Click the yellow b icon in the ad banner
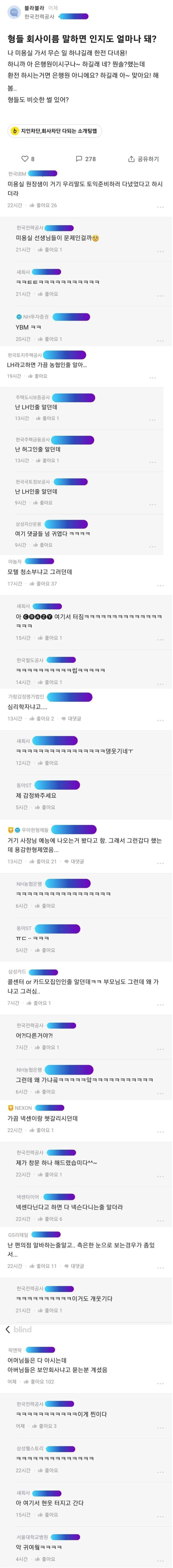This screenshot has height=1568, width=173. pos(15,131)
